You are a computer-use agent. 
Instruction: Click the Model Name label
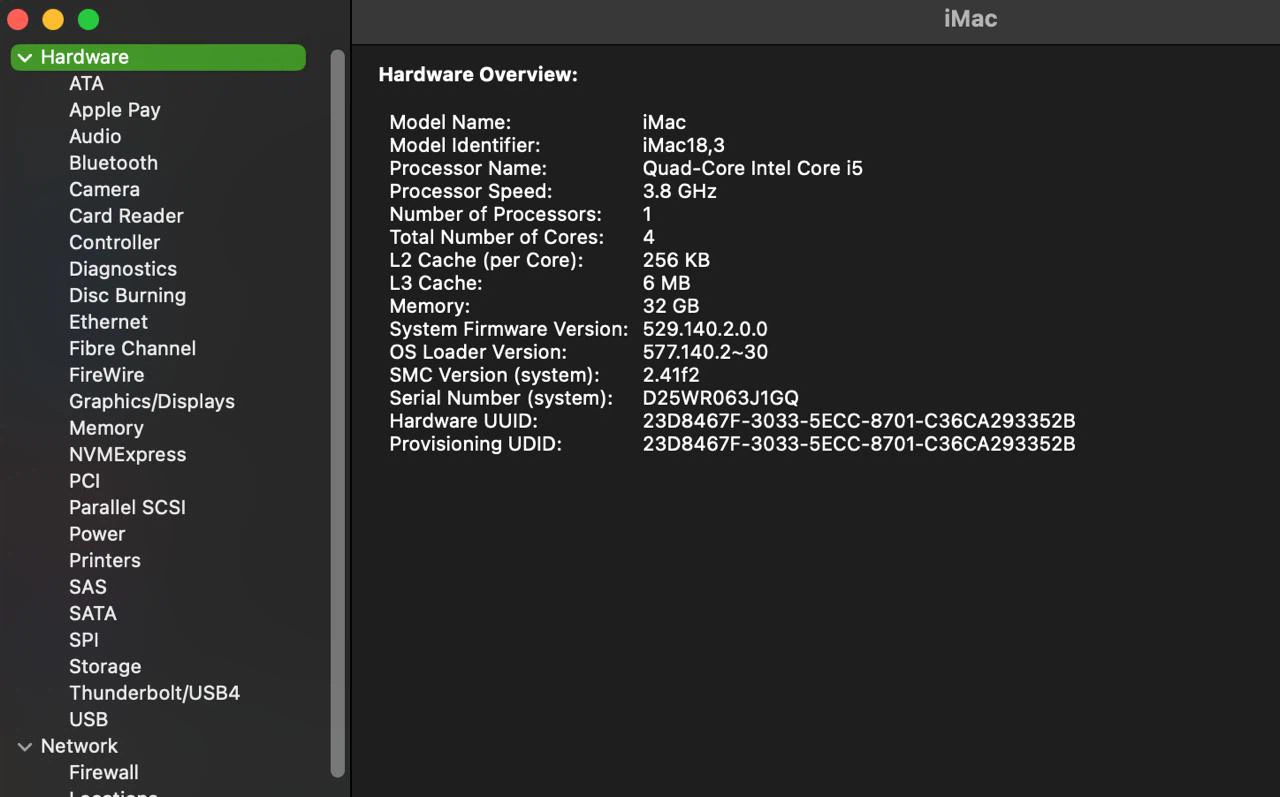[x=450, y=123]
